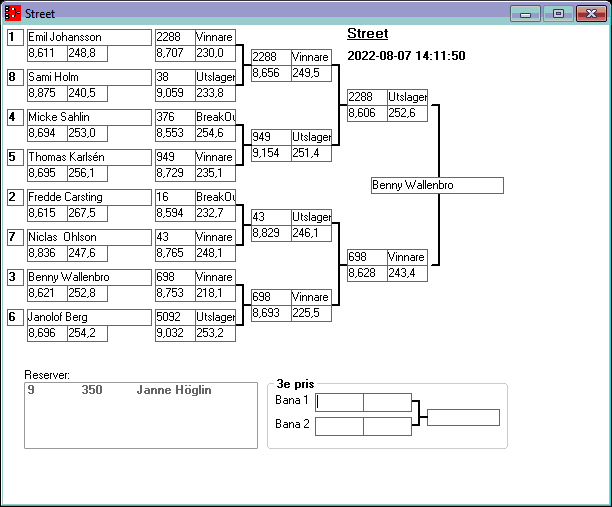Click Fredde Carsting's speed 267,5
This screenshot has width=612, height=507.
87,213
